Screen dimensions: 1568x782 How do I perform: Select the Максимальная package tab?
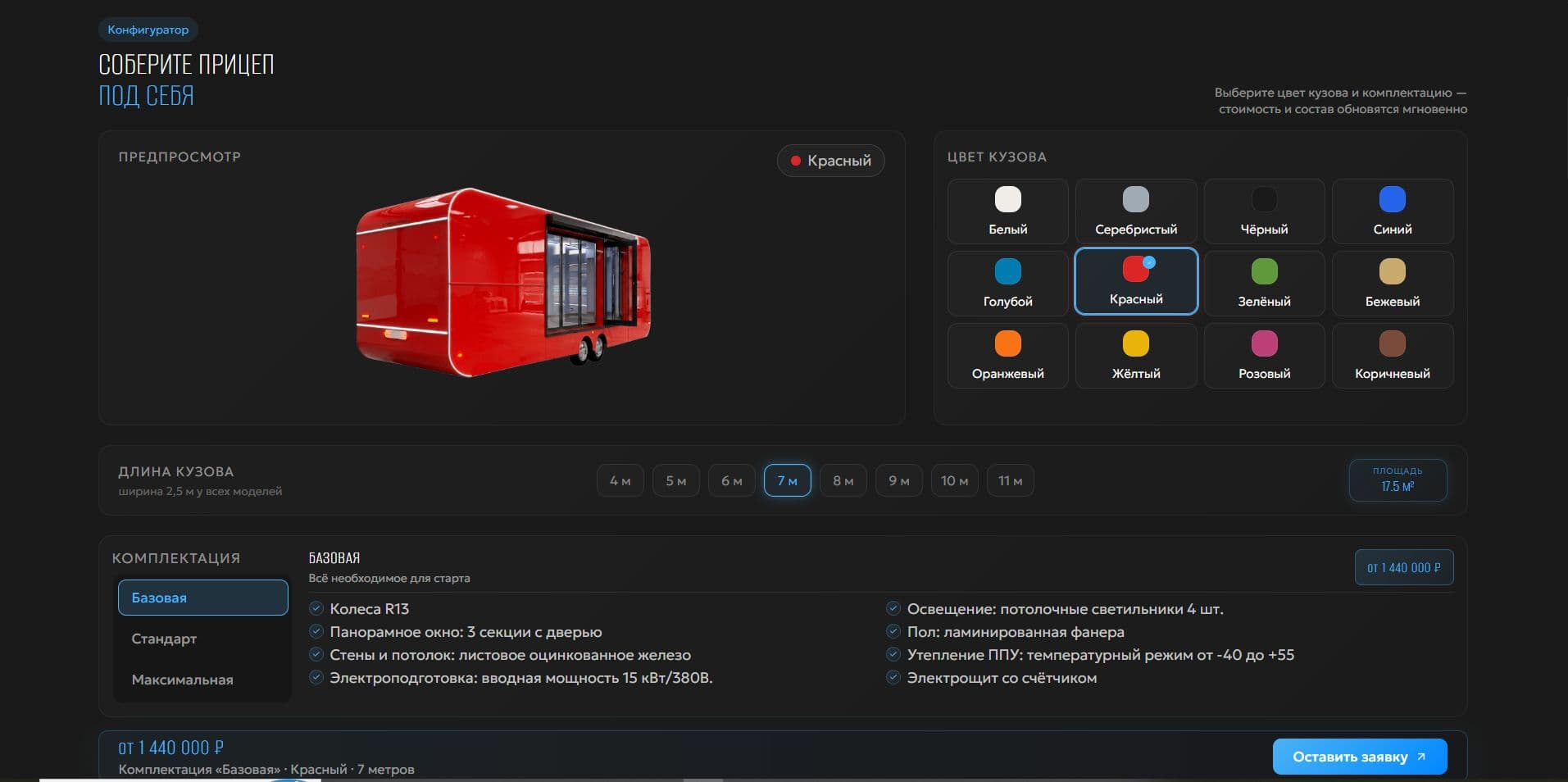point(203,680)
